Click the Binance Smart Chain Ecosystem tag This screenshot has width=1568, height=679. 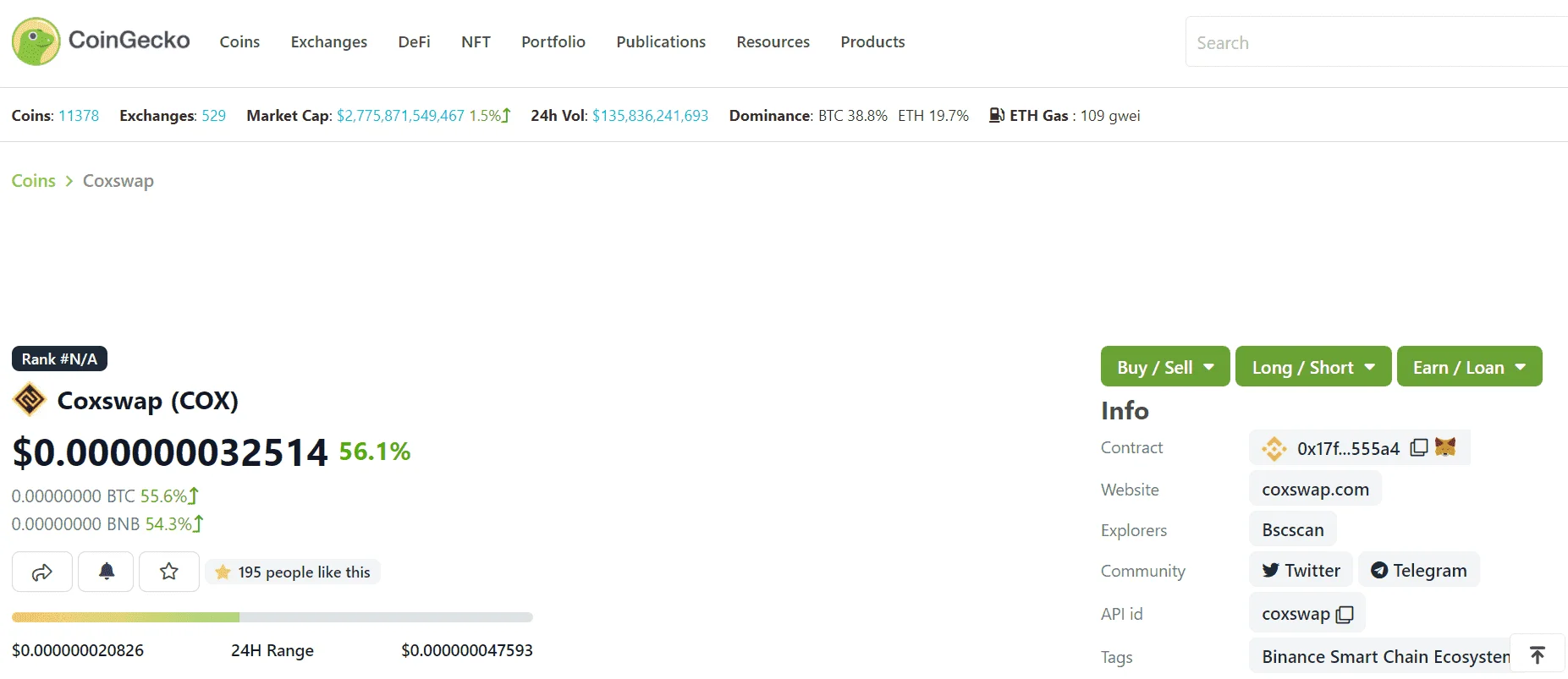click(x=1385, y=657)
